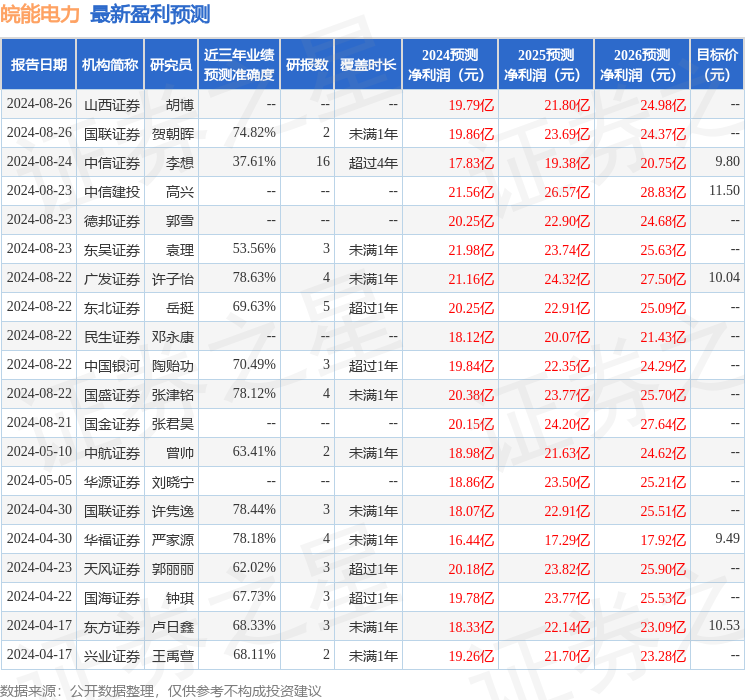Click the 德邦证券 institution cell
Image resolution: width=745 pixels, height=700 pixels.
pyautogui.click(x=112, y=221)
